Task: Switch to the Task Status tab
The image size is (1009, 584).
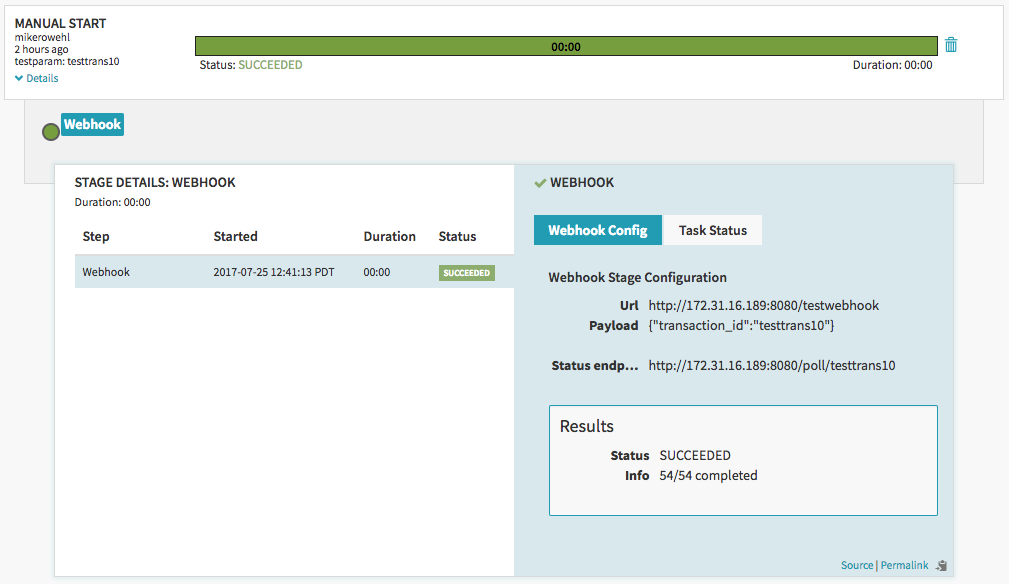Action: tap(713, 230)
